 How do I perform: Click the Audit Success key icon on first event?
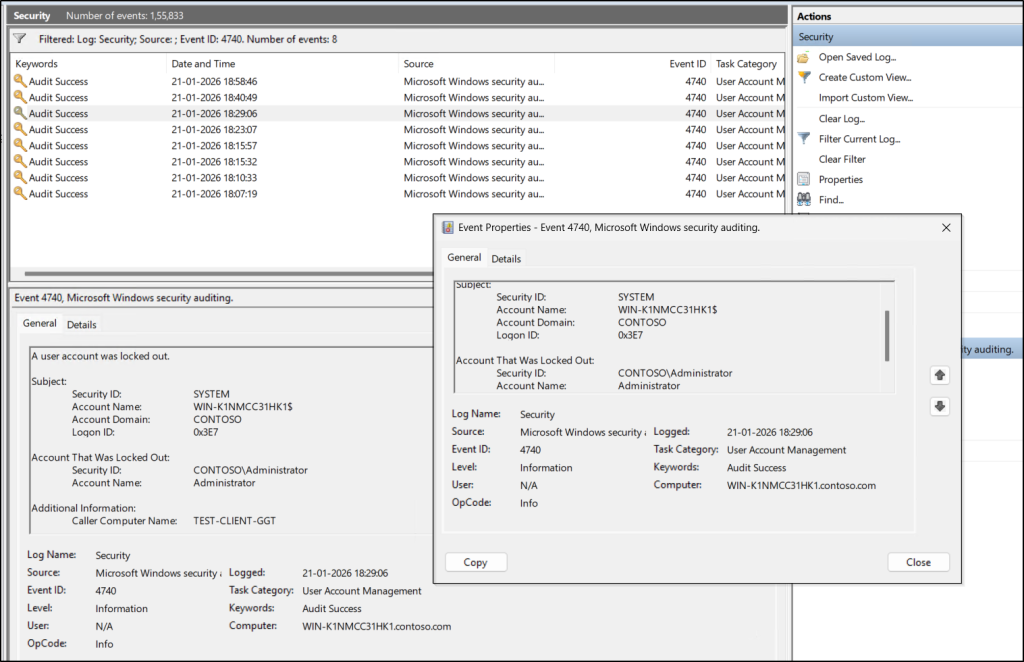click(x=22, y=82)
